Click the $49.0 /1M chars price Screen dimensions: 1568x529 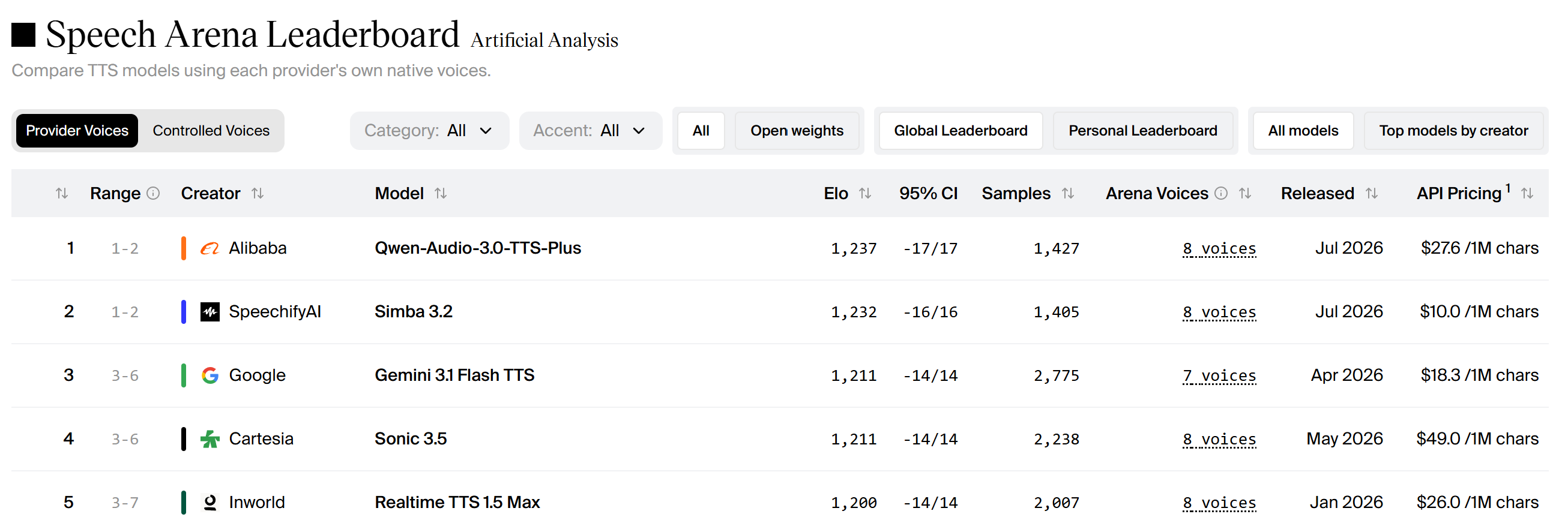pyautogui.click(x=1477, y=439)
